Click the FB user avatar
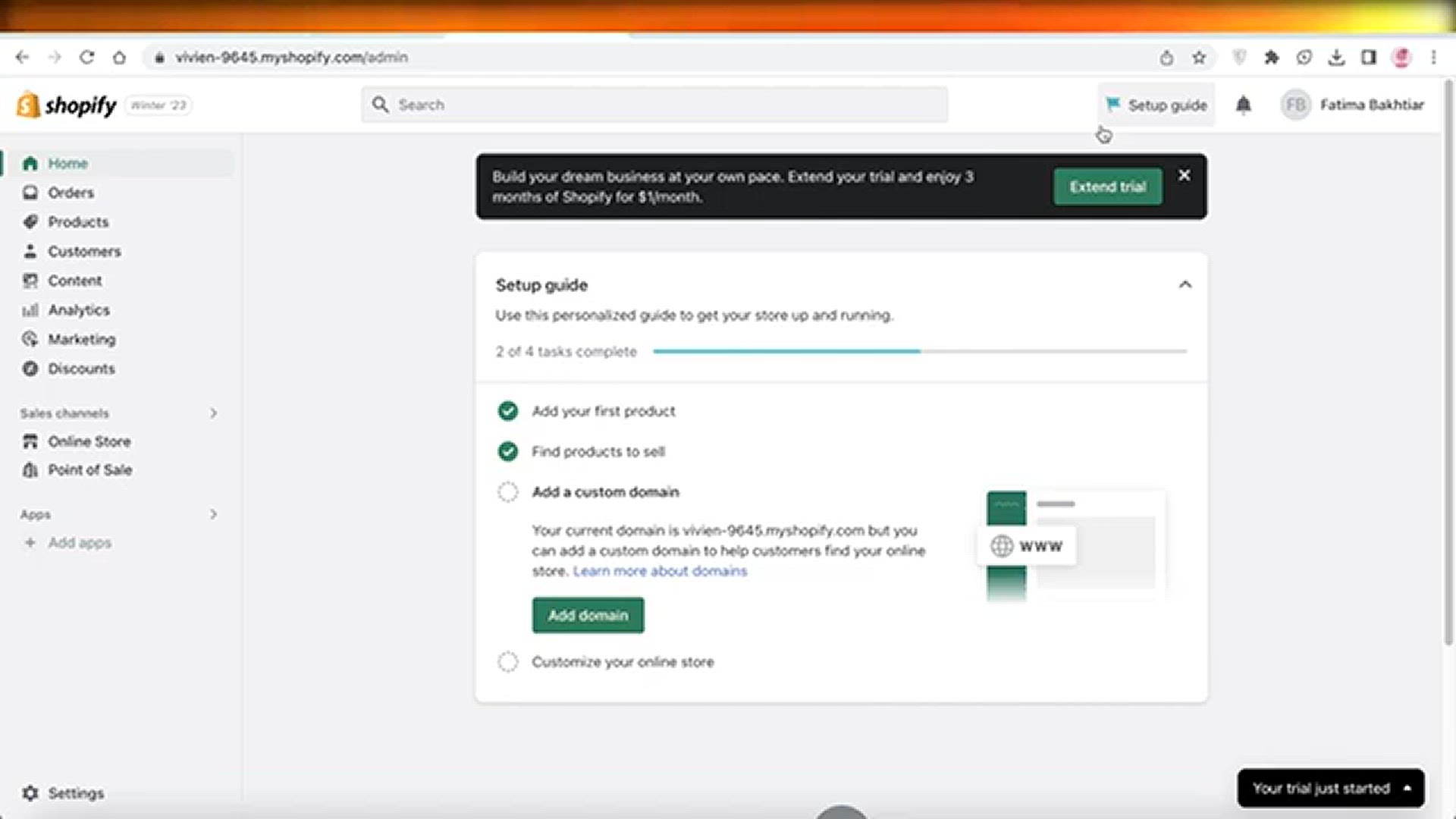1456x819 pixels. (x=1295, y=105)
